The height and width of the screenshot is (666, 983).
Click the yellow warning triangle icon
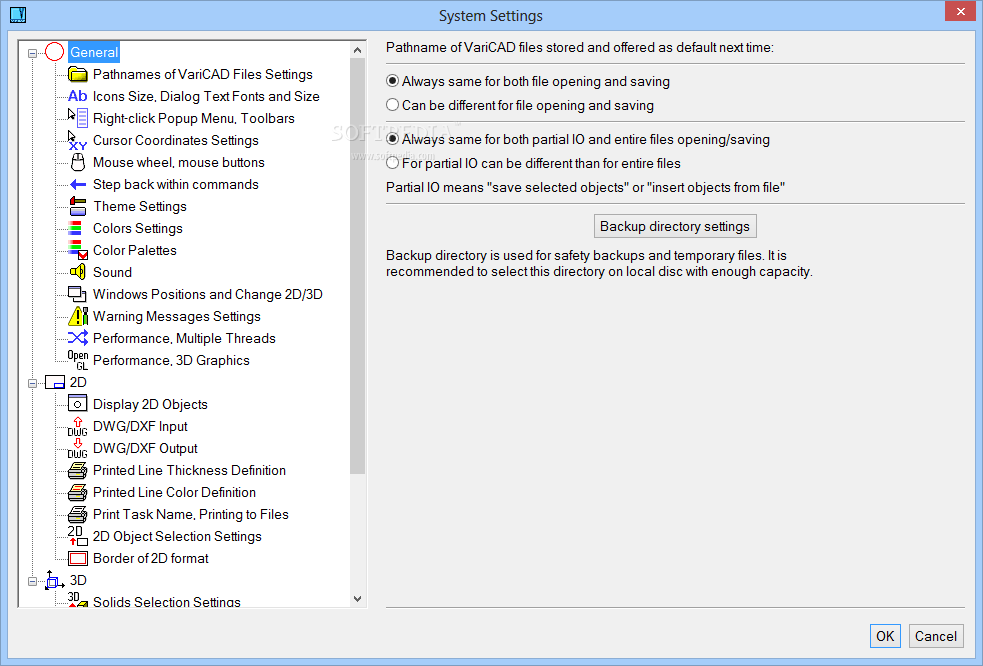78,316
